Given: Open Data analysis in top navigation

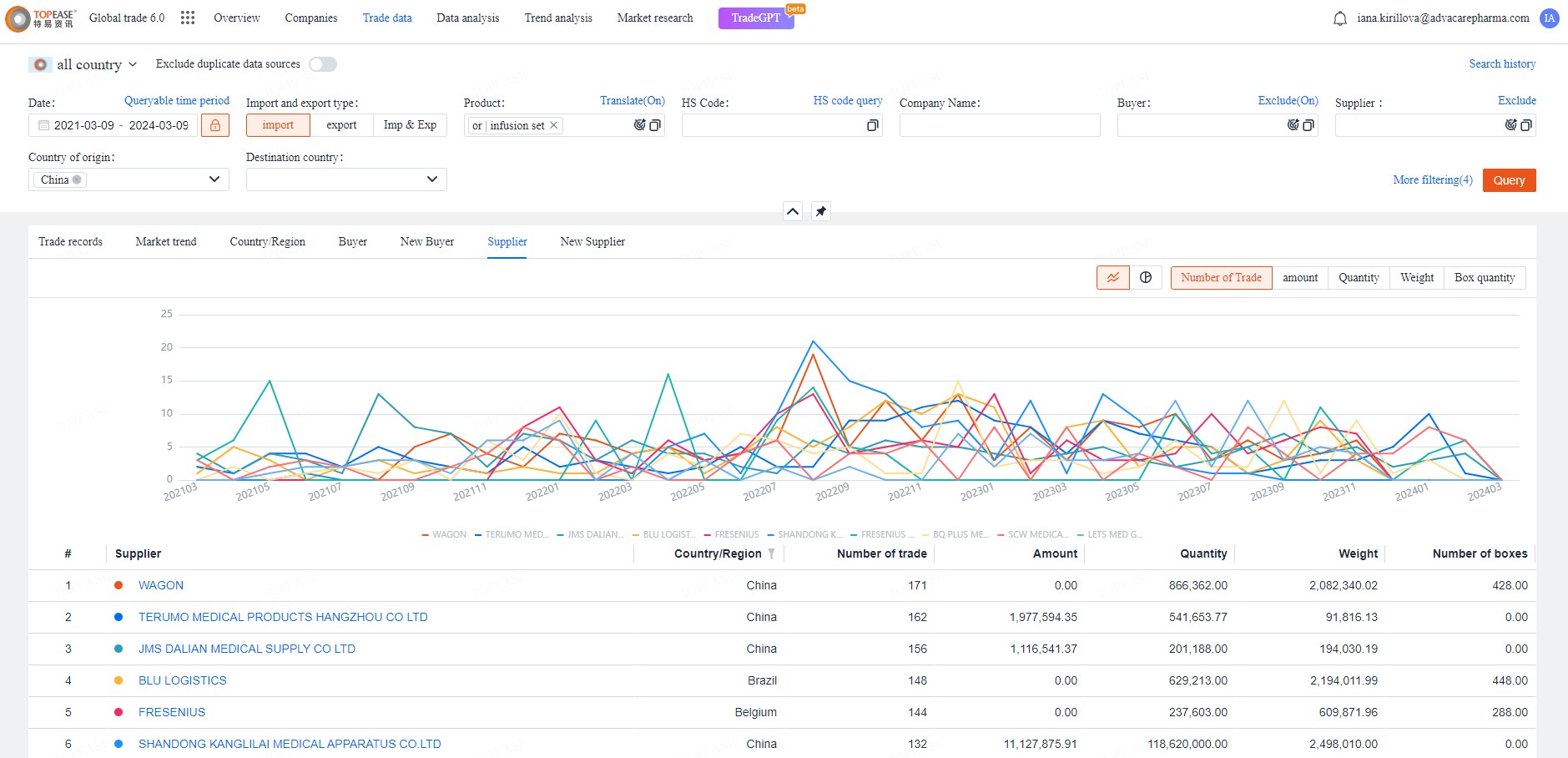Looking at the screenshot, I should point(468,18).
